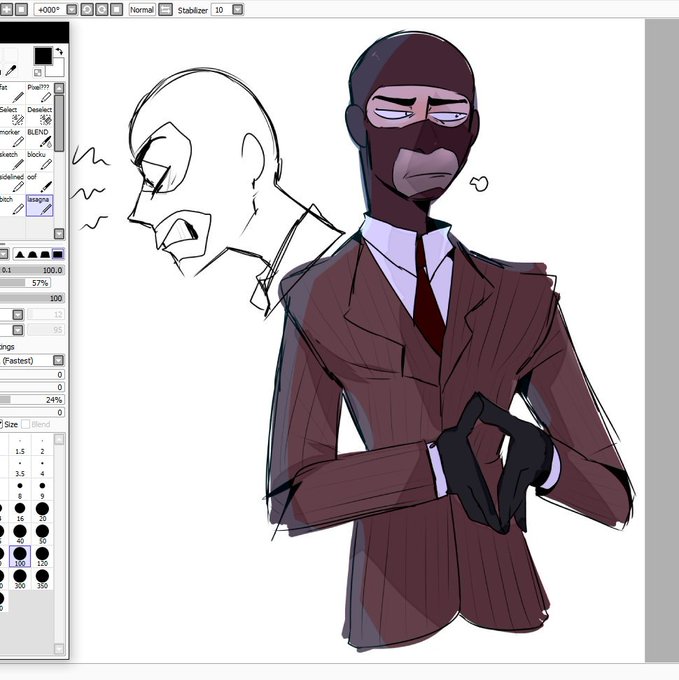The image size is (679, 680).
Task: Select the BLEND brush tool
Action: click(39, 138)
